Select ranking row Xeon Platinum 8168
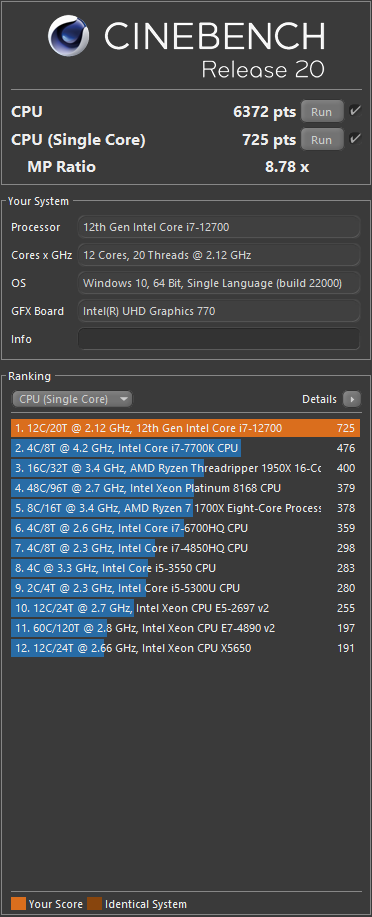 (185, 488)
